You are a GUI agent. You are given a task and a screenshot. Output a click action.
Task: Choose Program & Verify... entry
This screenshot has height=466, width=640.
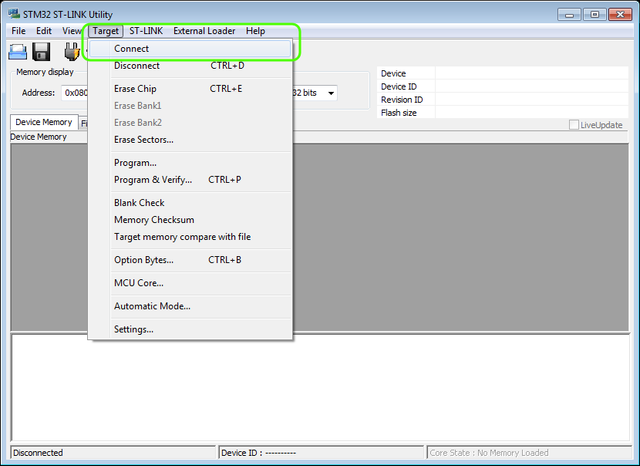pos(190,180)
